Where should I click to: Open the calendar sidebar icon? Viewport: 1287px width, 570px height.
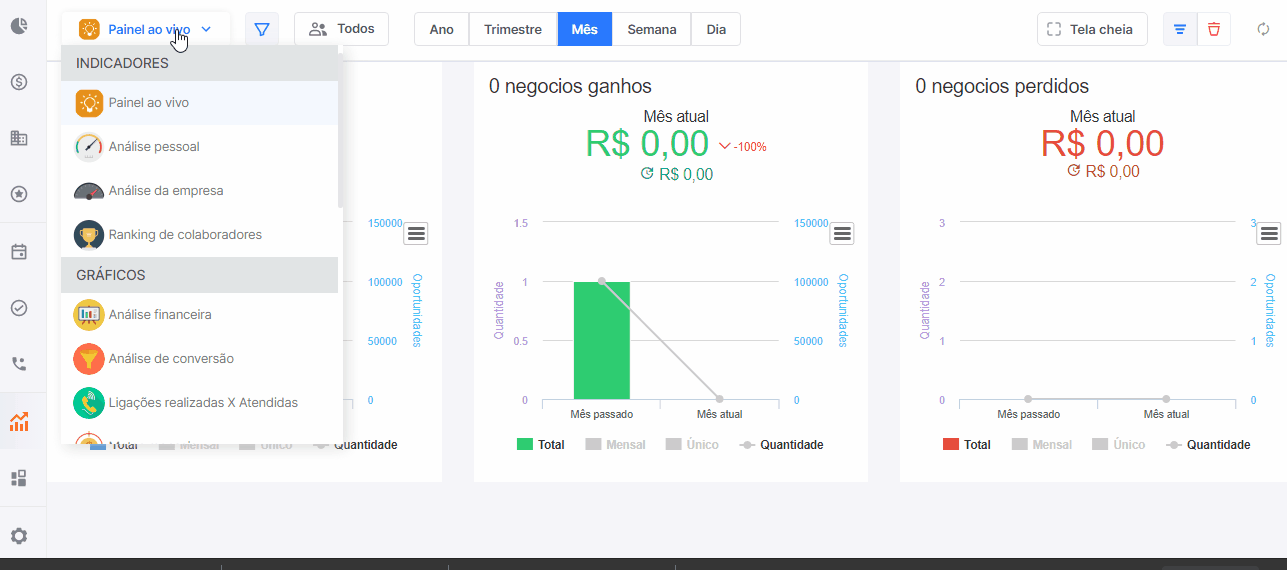(19, 251)
